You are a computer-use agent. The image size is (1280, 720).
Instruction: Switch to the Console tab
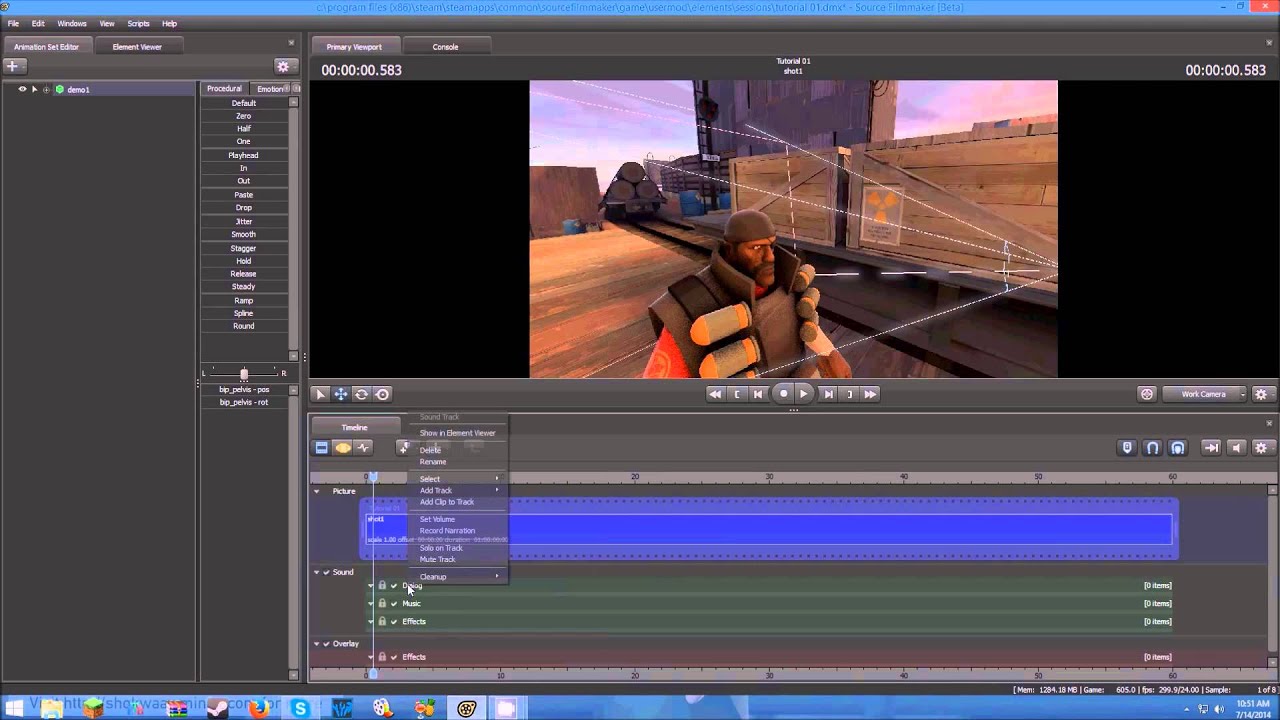coord(445,47)
